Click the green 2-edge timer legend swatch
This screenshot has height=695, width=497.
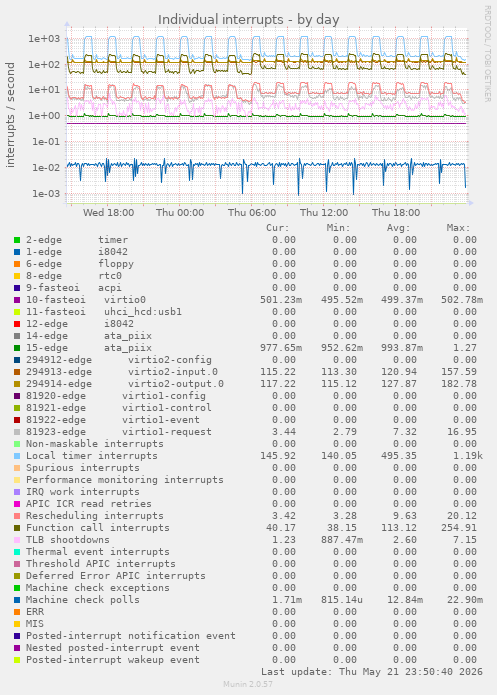17,240
